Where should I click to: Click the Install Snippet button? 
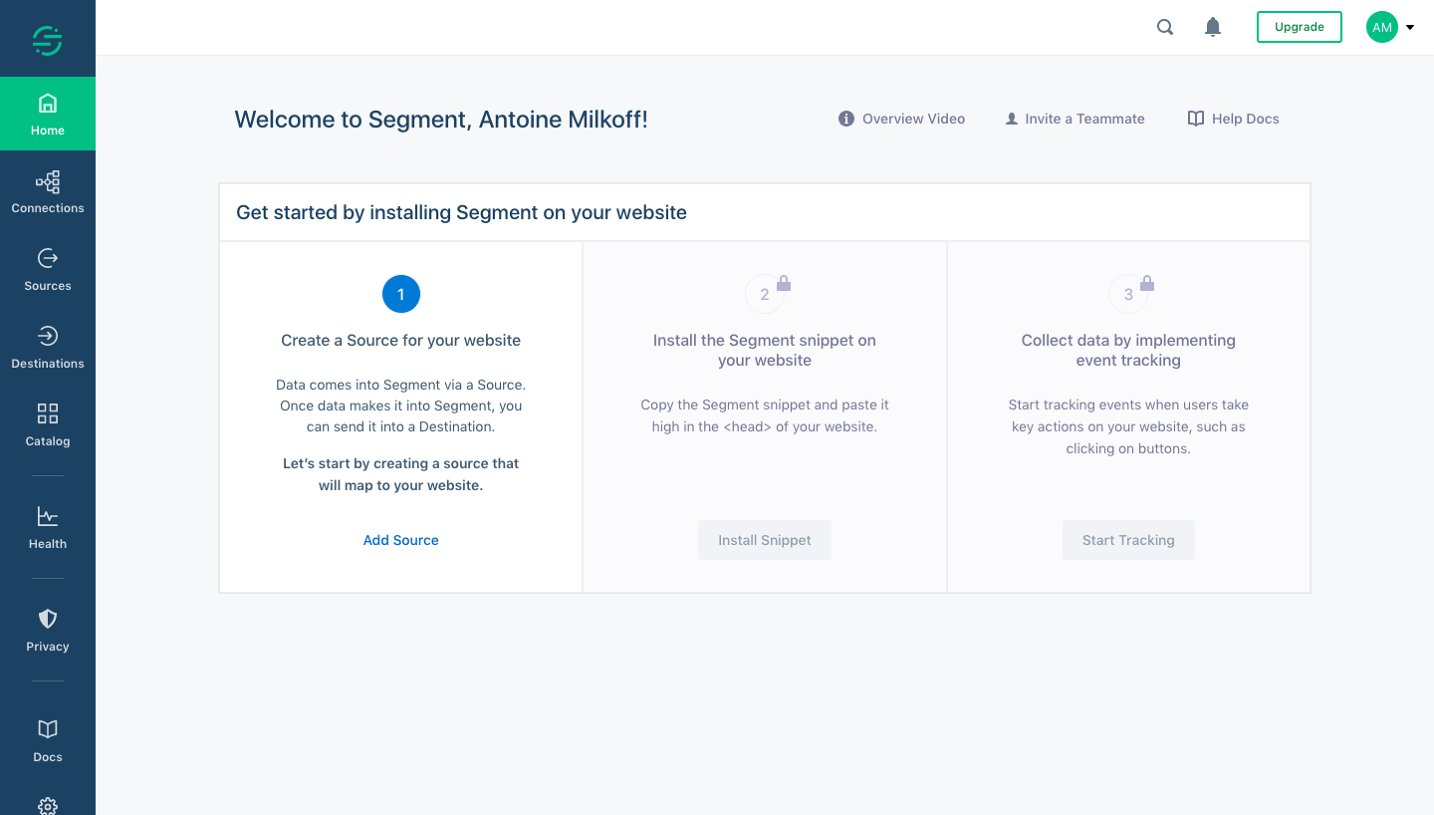point(764,540)
